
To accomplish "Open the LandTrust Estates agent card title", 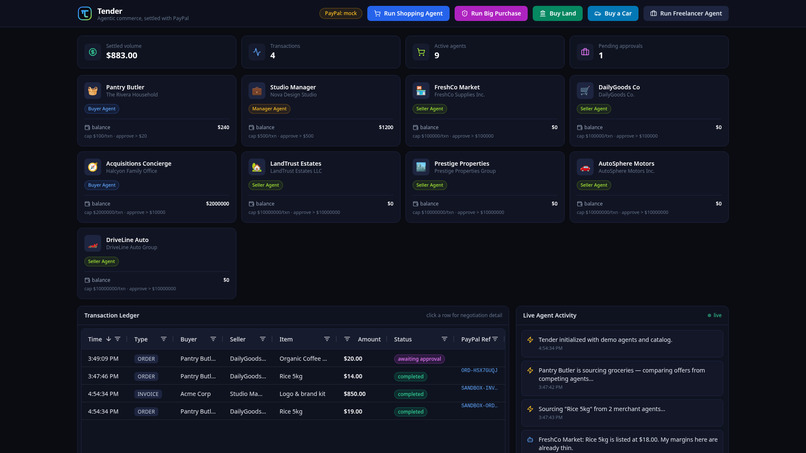I will [296, 164].
